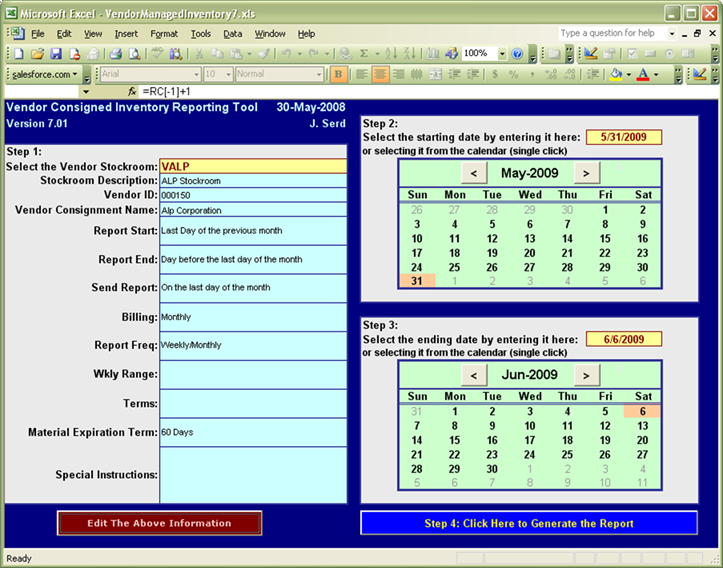723x568 pixels.
Task: Open the Normal style dropdown
Action: coord(319,74)
